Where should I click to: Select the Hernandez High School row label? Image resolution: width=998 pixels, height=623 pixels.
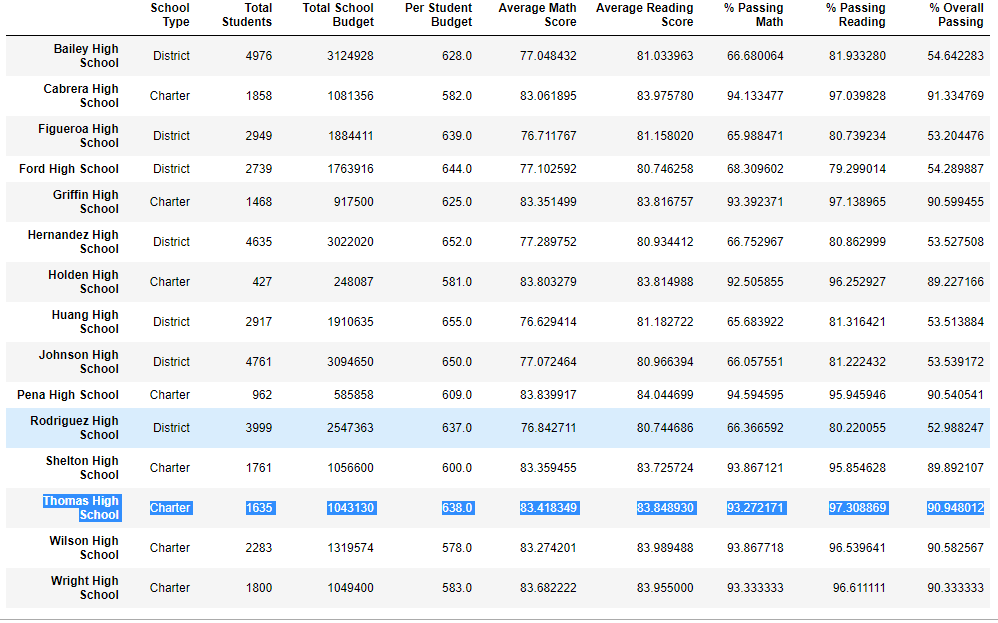[73, 242]
